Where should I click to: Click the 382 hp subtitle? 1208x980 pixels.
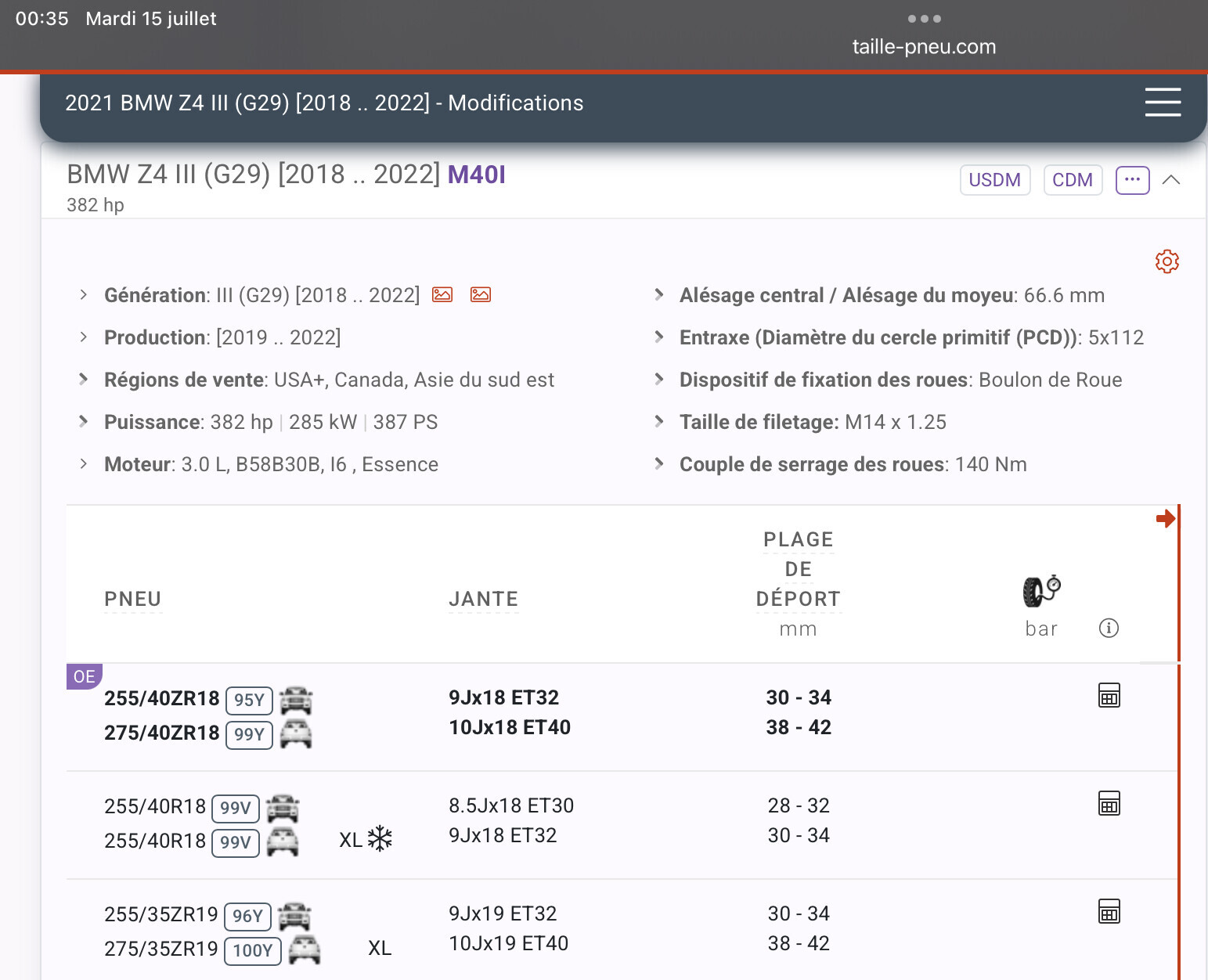point(96,205)
